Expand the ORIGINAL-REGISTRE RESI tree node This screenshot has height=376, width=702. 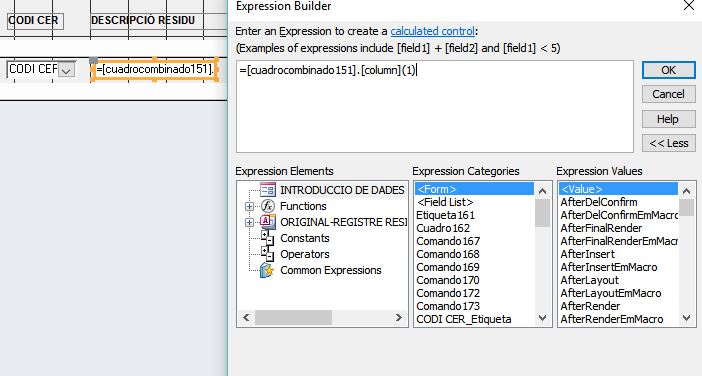click(x=249, y=222)
